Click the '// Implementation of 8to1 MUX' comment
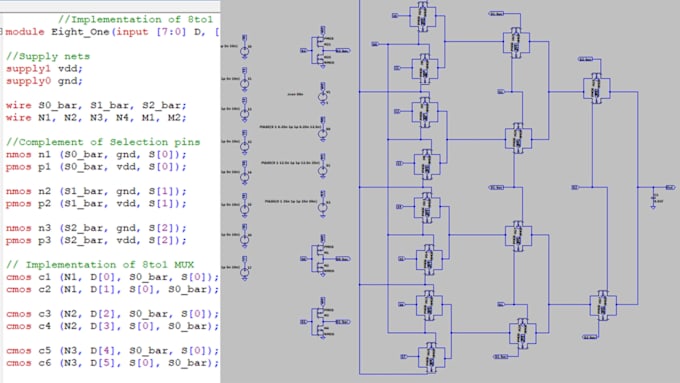This screenshot has height=383, width=680. (100, 265)
